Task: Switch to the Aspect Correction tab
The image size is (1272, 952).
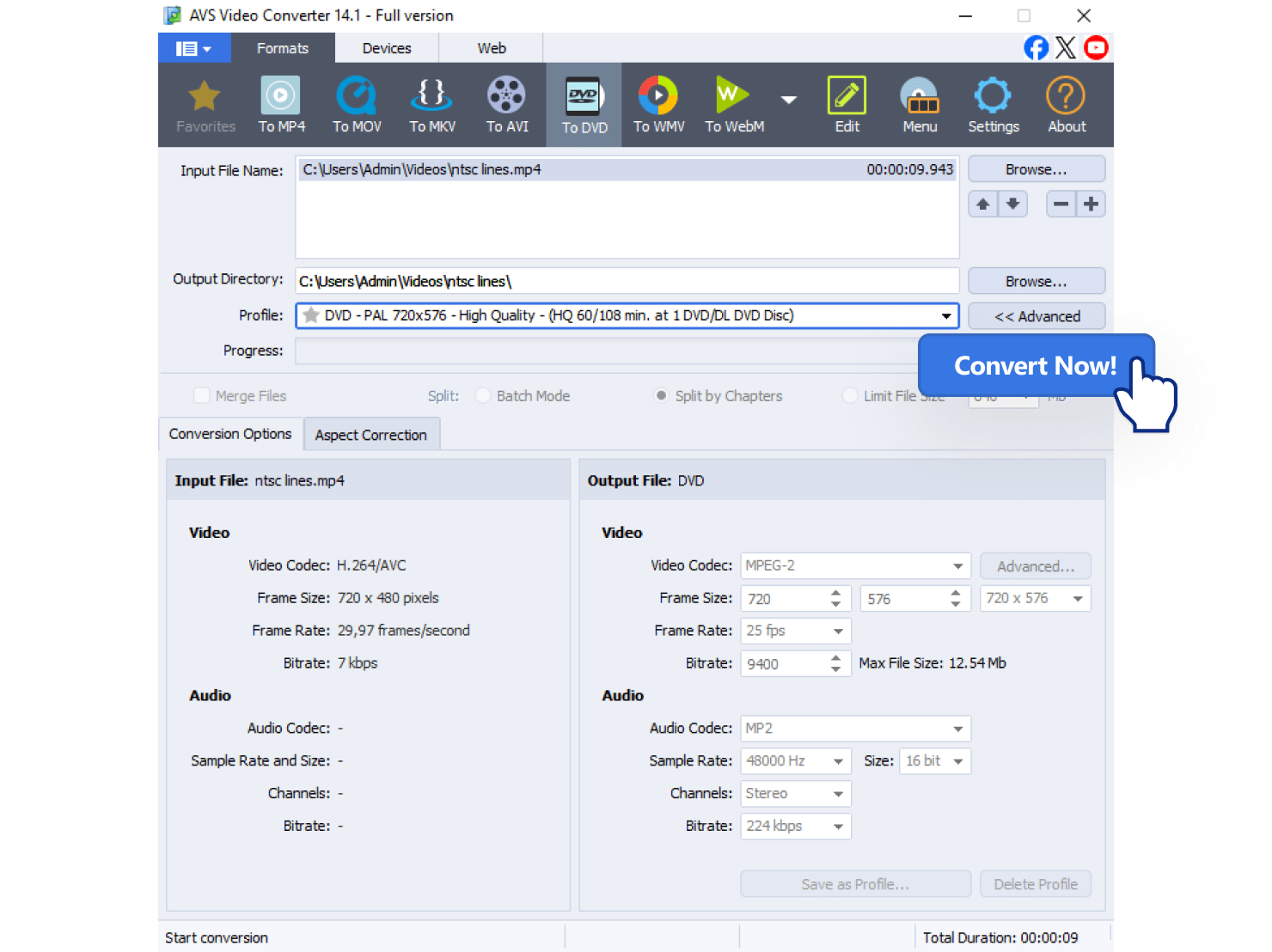Action: click(x=370, y=435)
